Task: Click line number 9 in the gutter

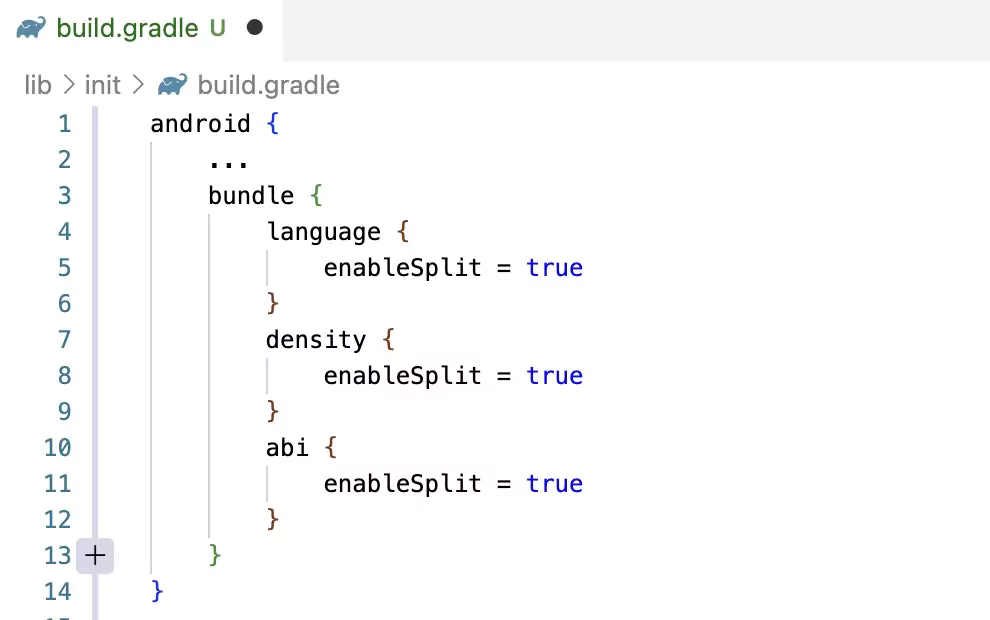Action: 64,412
